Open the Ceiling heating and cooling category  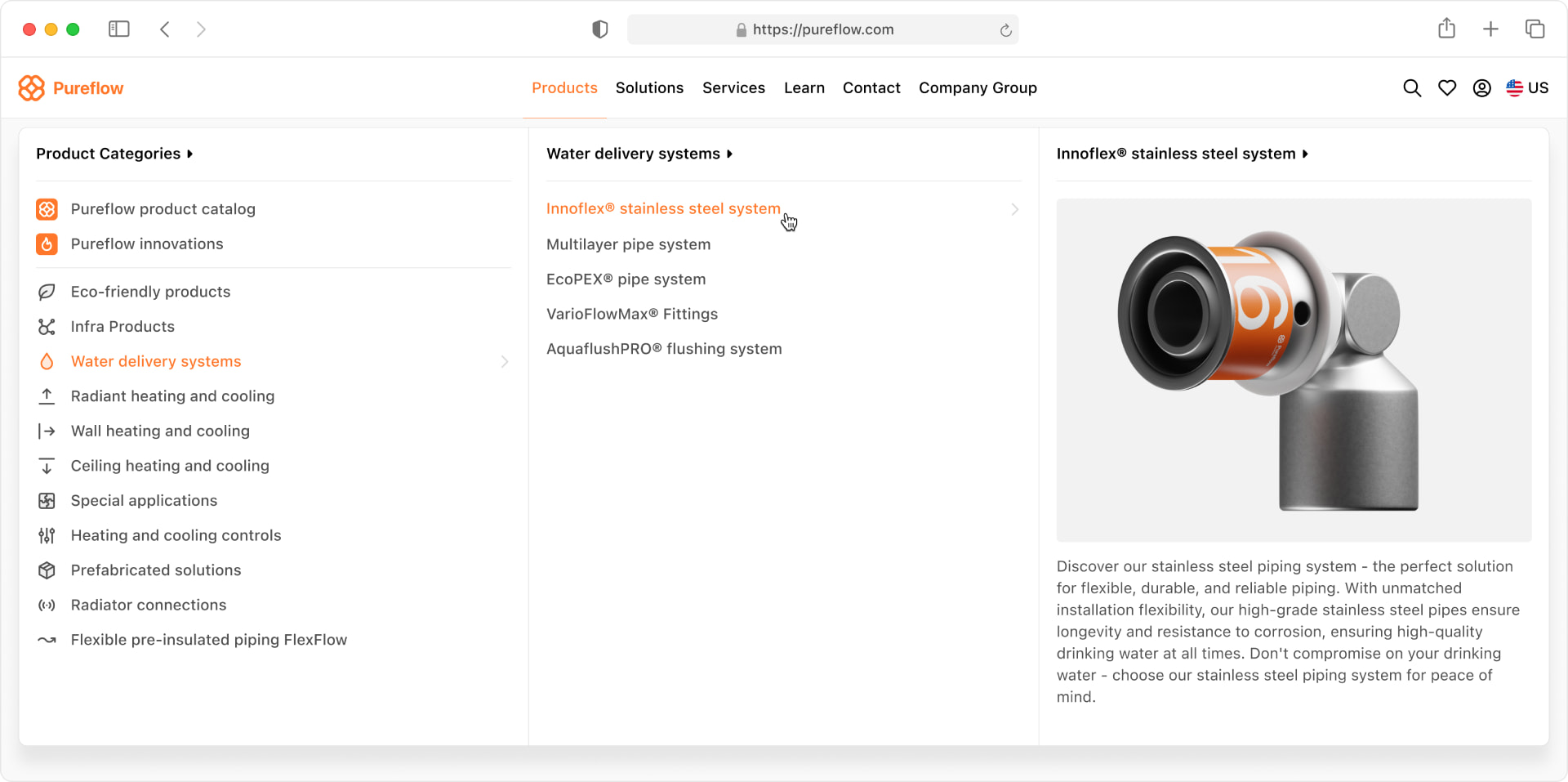(170, 466)
